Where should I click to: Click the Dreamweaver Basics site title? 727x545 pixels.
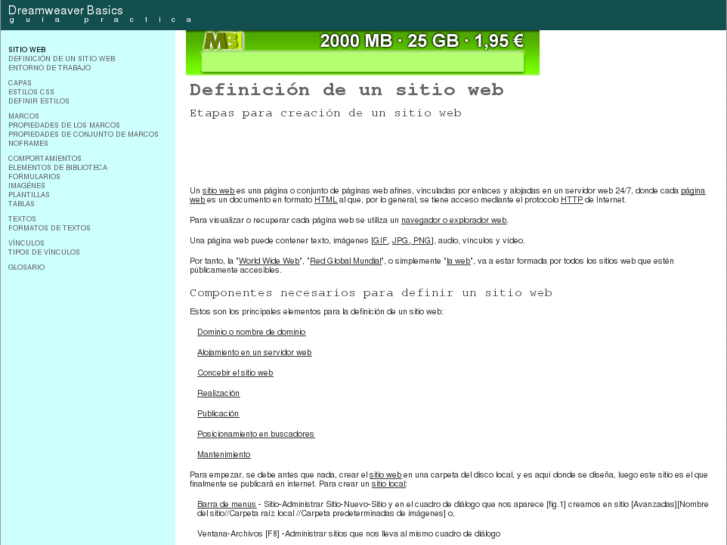pos(65,10)
